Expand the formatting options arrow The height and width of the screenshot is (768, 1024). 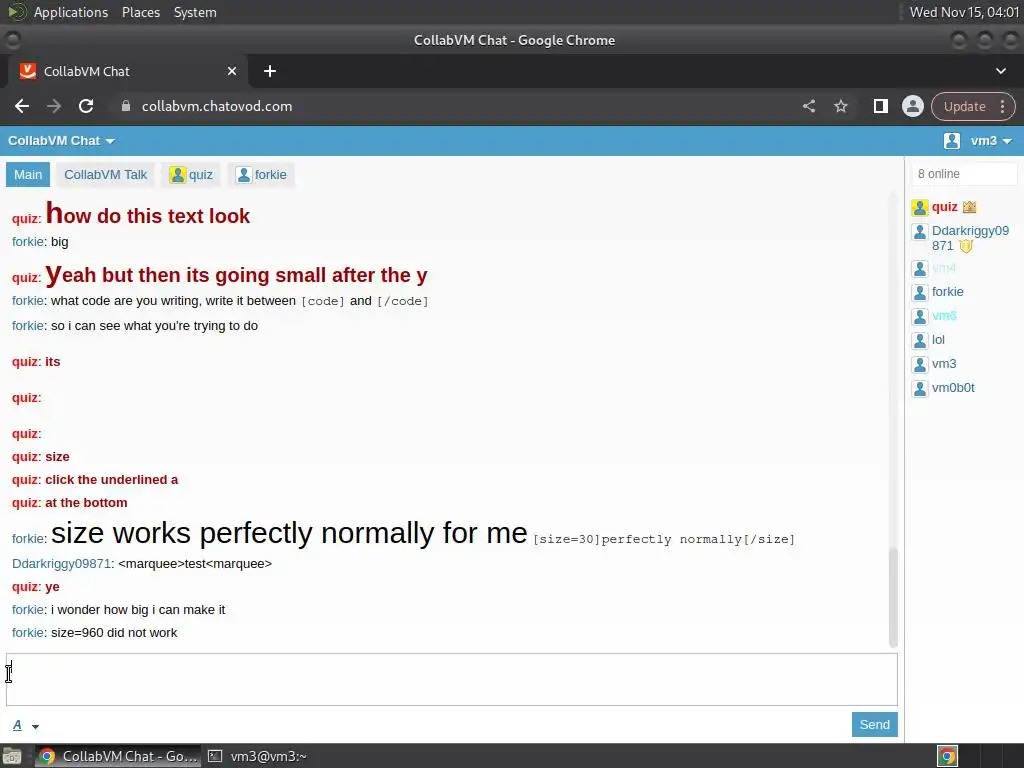coord(35,726)
